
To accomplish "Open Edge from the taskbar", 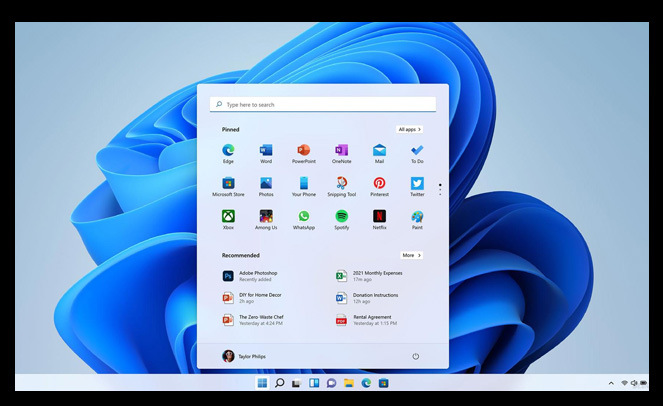I will [x=366, y=383].
